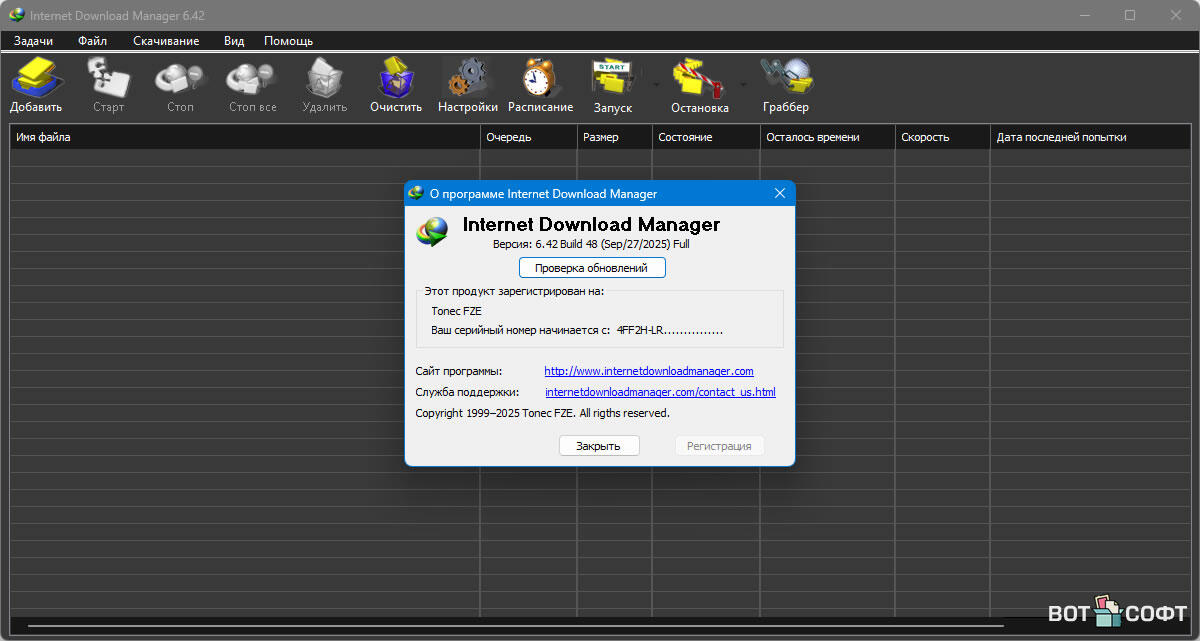This screenshot has width=1200, height=641.
Task: Open the Вид menu
Action: click(234, 41)
